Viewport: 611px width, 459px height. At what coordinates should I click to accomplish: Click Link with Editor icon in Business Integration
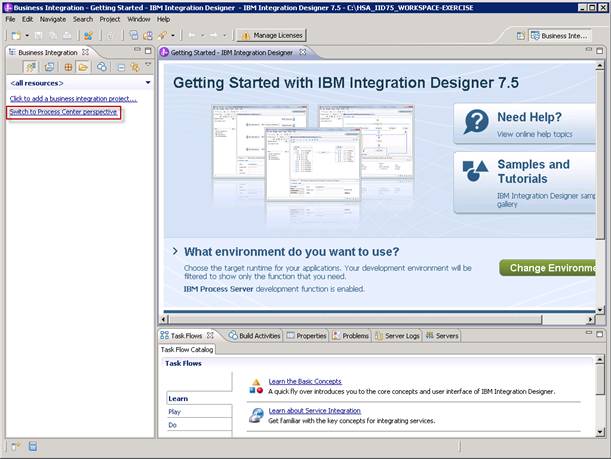pyautogui.click(x=134, y=67)
